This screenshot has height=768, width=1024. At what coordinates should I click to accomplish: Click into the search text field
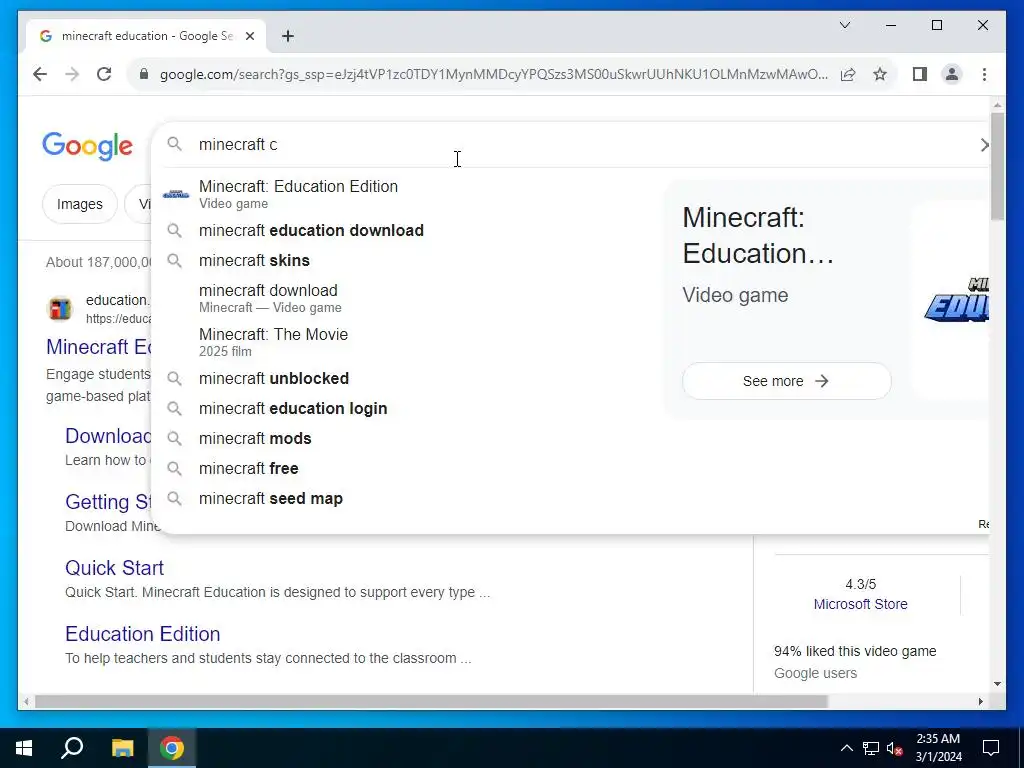[x=581, y=144]
